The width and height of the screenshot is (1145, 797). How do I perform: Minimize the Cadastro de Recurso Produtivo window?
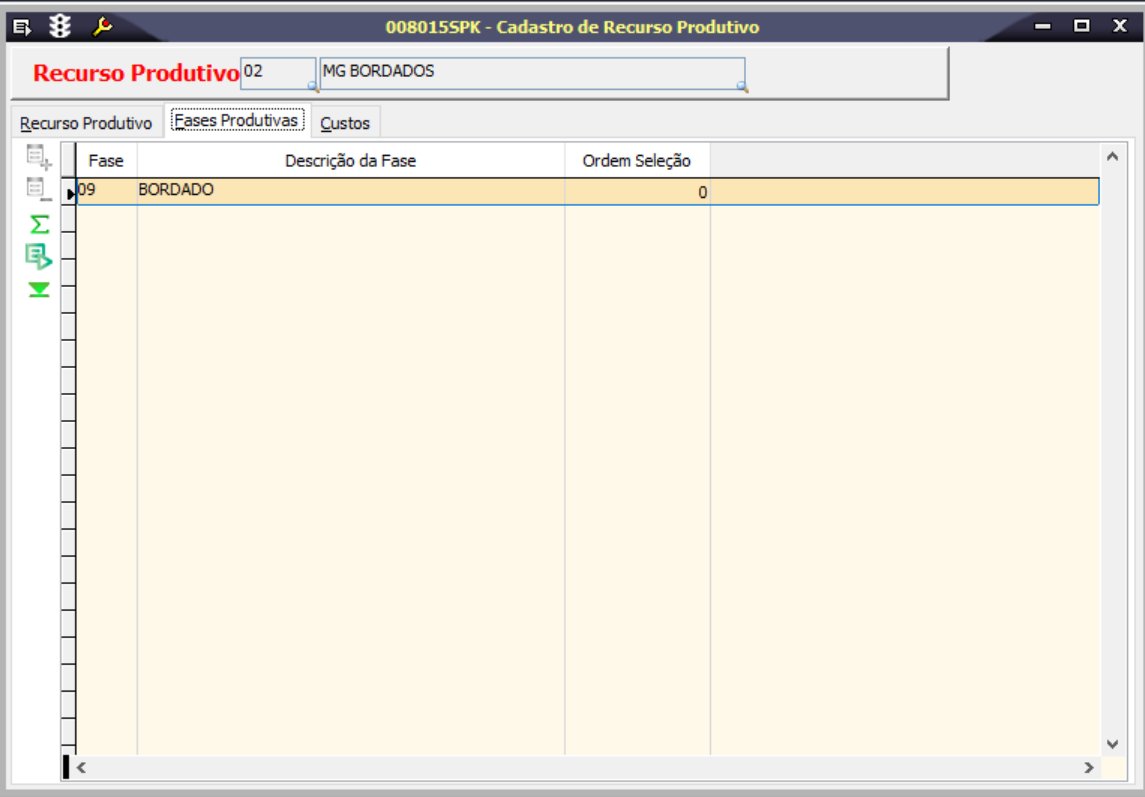click(x=1043, y=26)
